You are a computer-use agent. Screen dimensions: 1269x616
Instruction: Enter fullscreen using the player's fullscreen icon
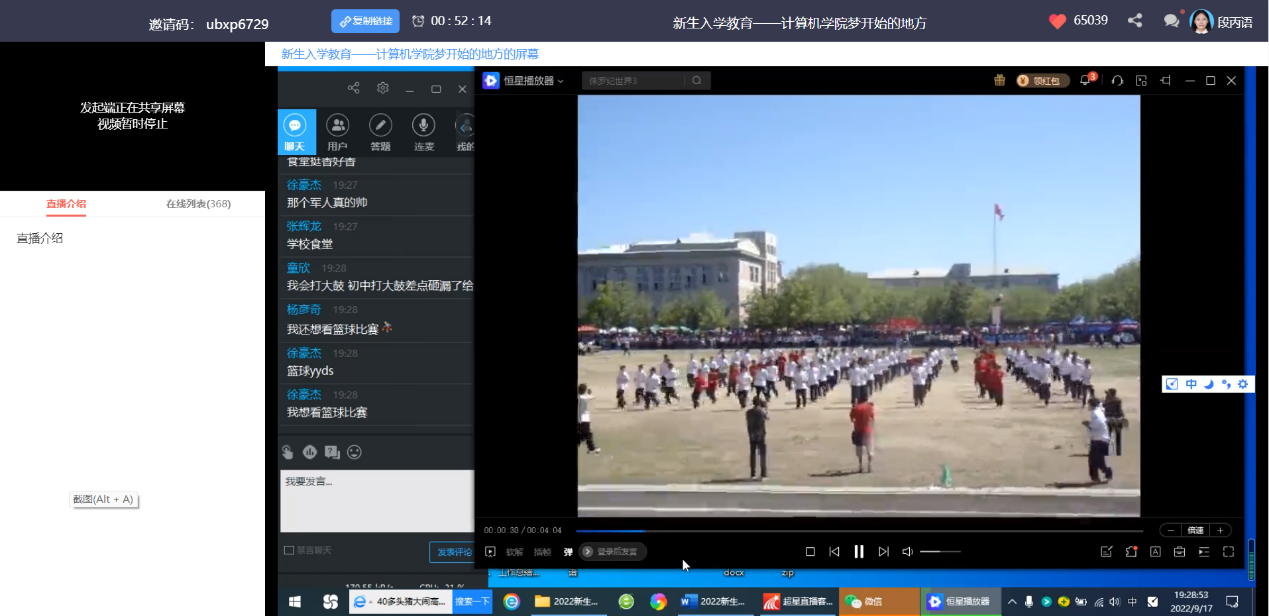click(1228, 551)
